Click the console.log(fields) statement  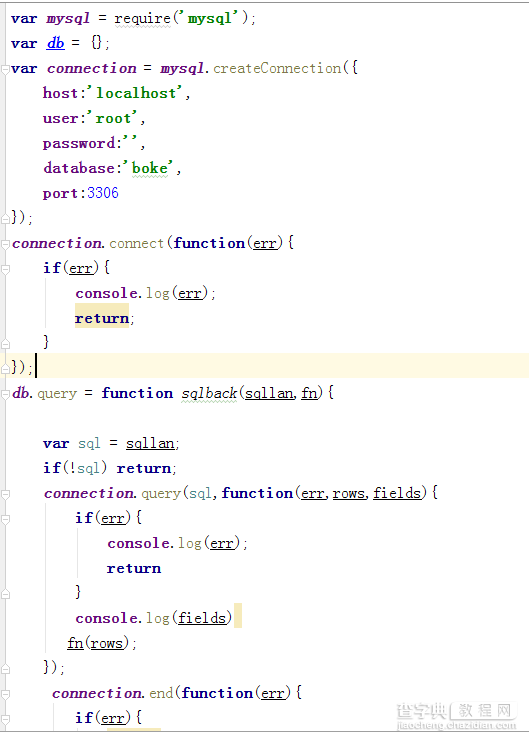[154, 618]
